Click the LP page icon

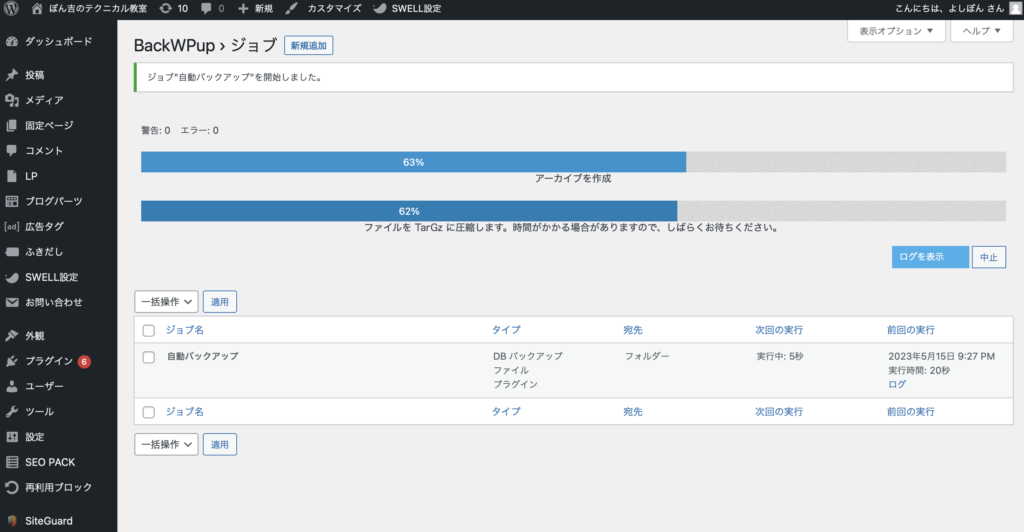click(x=12, y=176)
